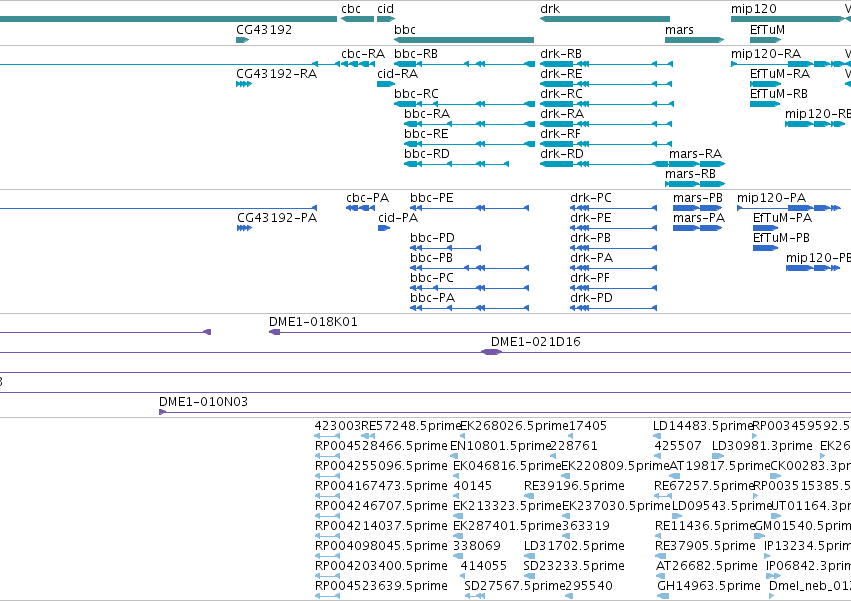Select transcript drk-RD
Image resolution: width=851 pixels, height=601 pixels.
click(562, 154)
